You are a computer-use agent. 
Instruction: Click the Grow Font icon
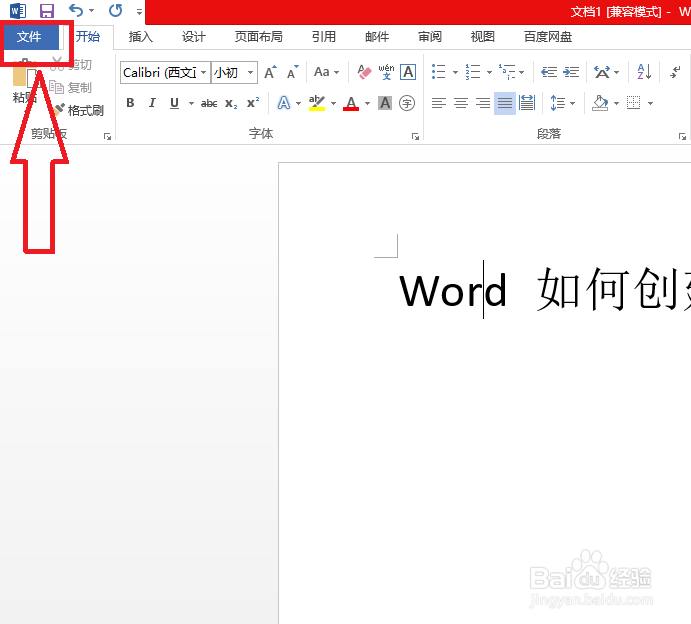[x=270, y=72]
